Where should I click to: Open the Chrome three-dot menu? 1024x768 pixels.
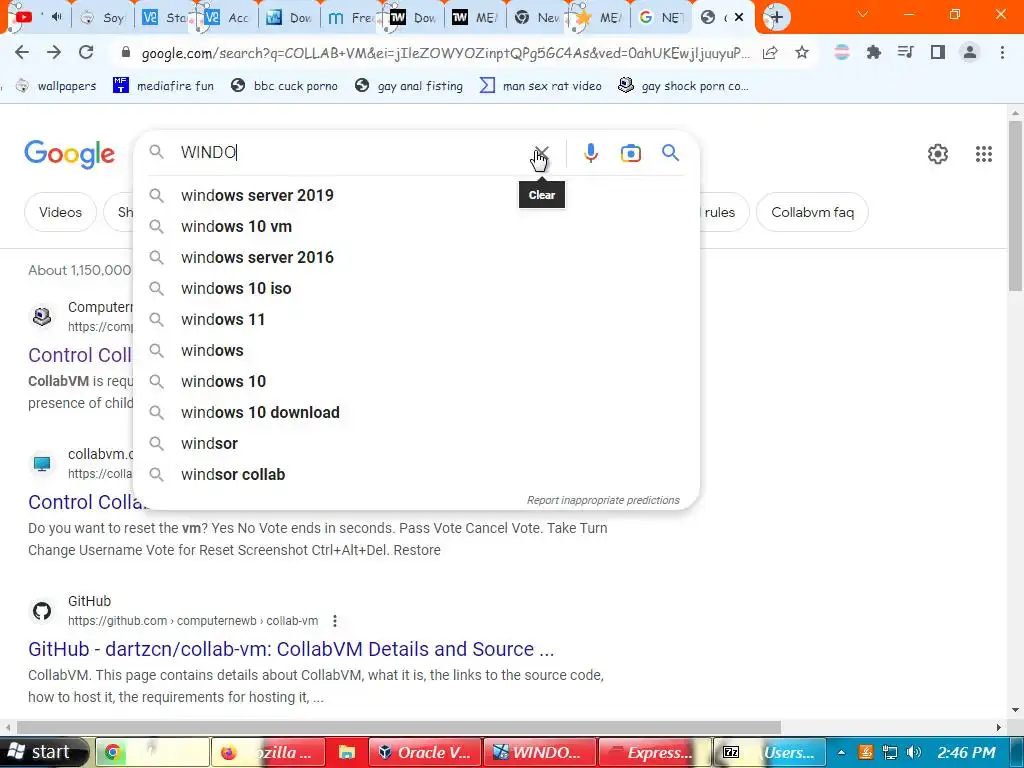click(x=1002, y=52)
